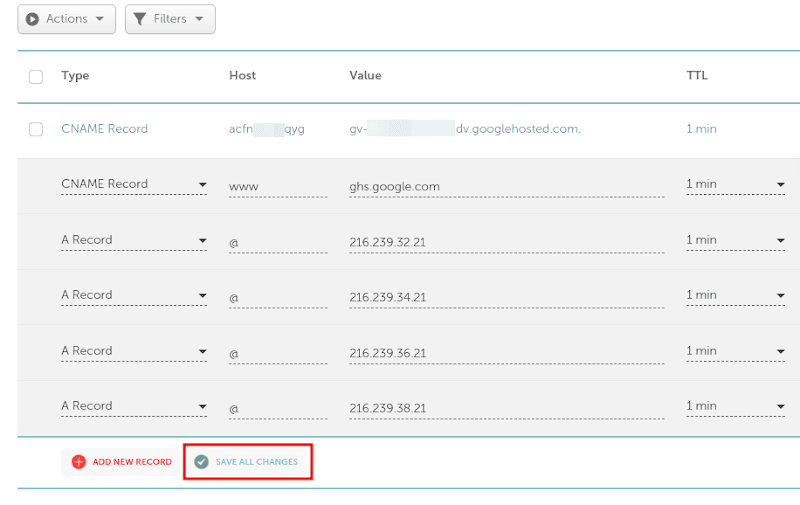Open the Actions dropdown menu
Screen dimensions: 800x505
pyautogui.click(x=66, y=19)
